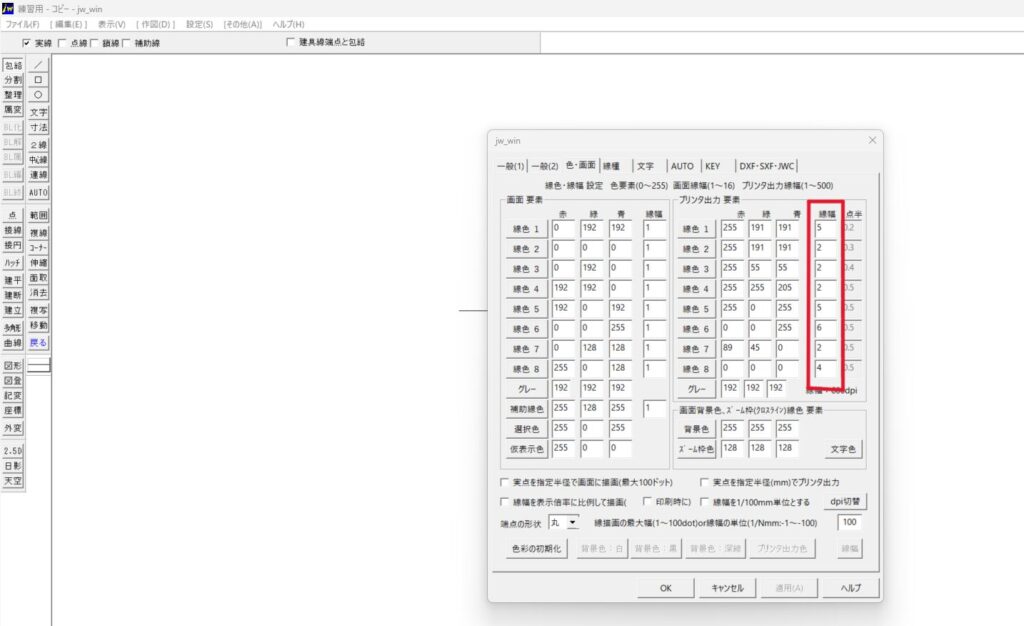Choose the 寸法 dimension tool
Image resolution: width=1024 pixels, height=626 pixels.
[x=38, y=128]
